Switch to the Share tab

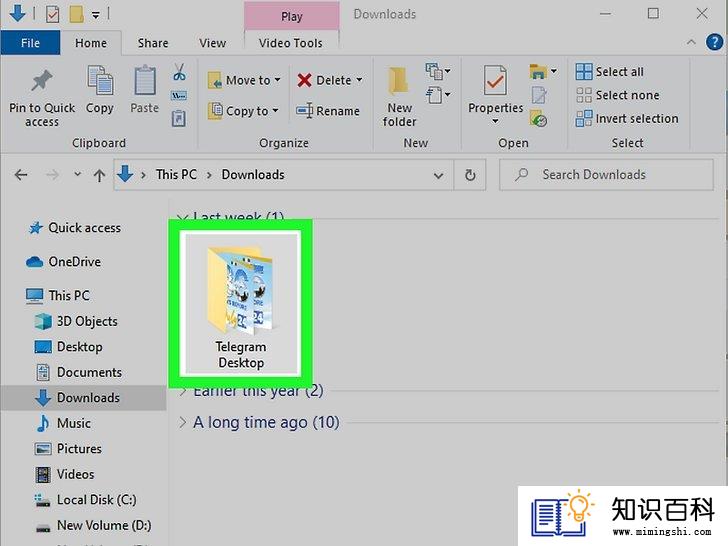(x=153, y=43)
